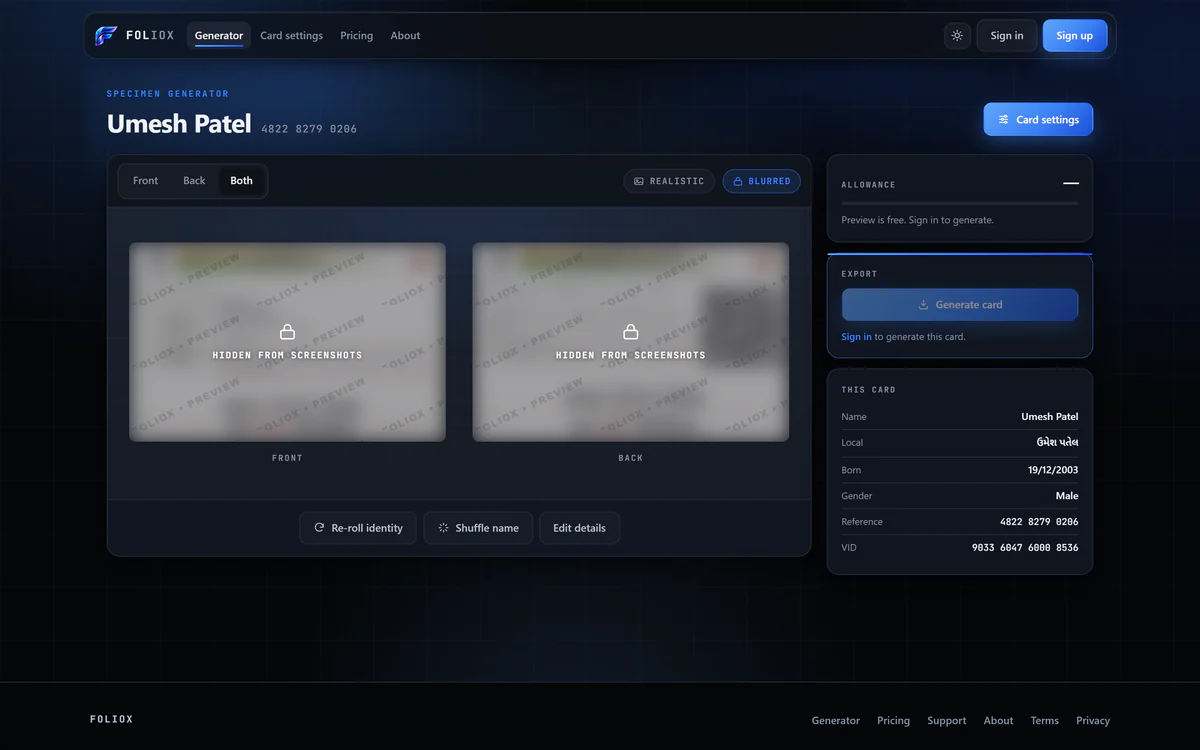The height and width of the screenshot is (750, 1200).
Task: Click the Edit details button
Action: (580, 528)
